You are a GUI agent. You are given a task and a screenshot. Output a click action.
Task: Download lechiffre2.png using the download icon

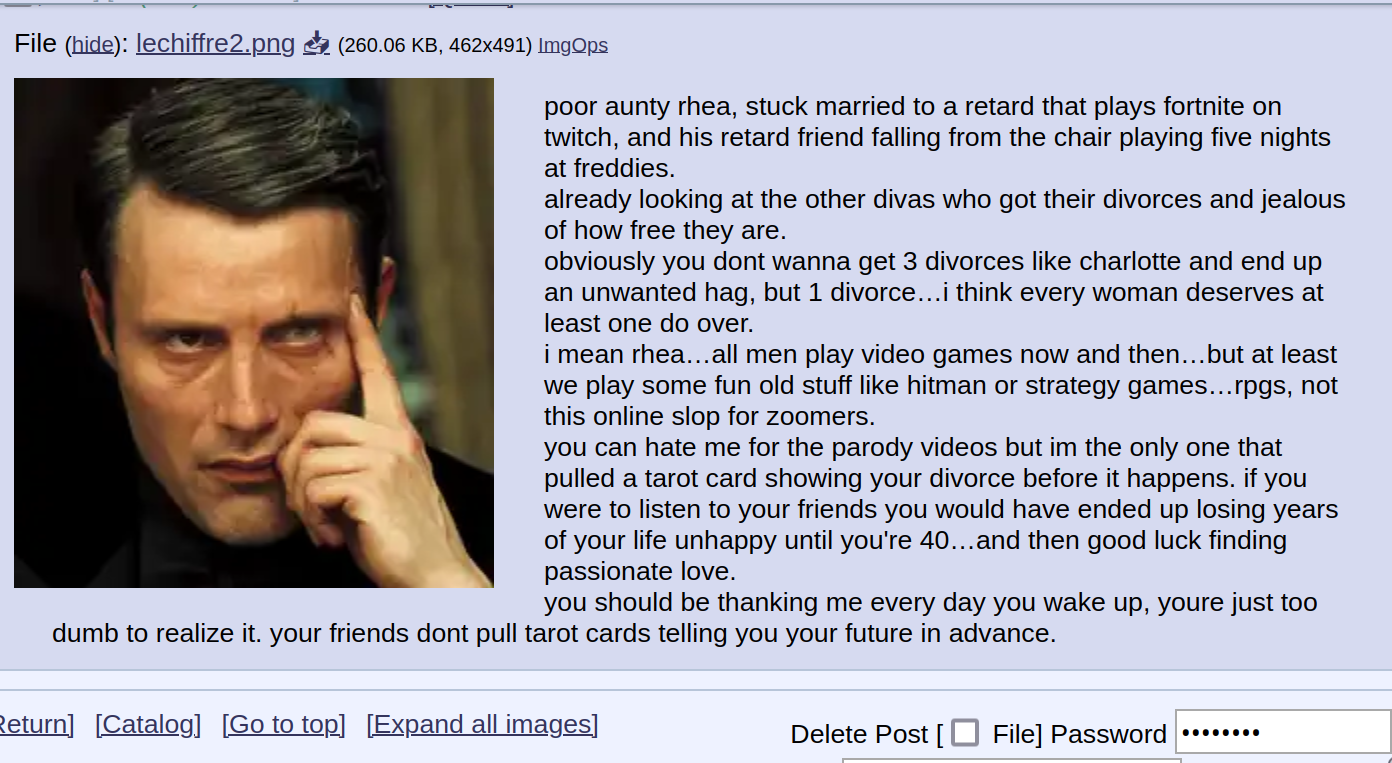point(316,43)
